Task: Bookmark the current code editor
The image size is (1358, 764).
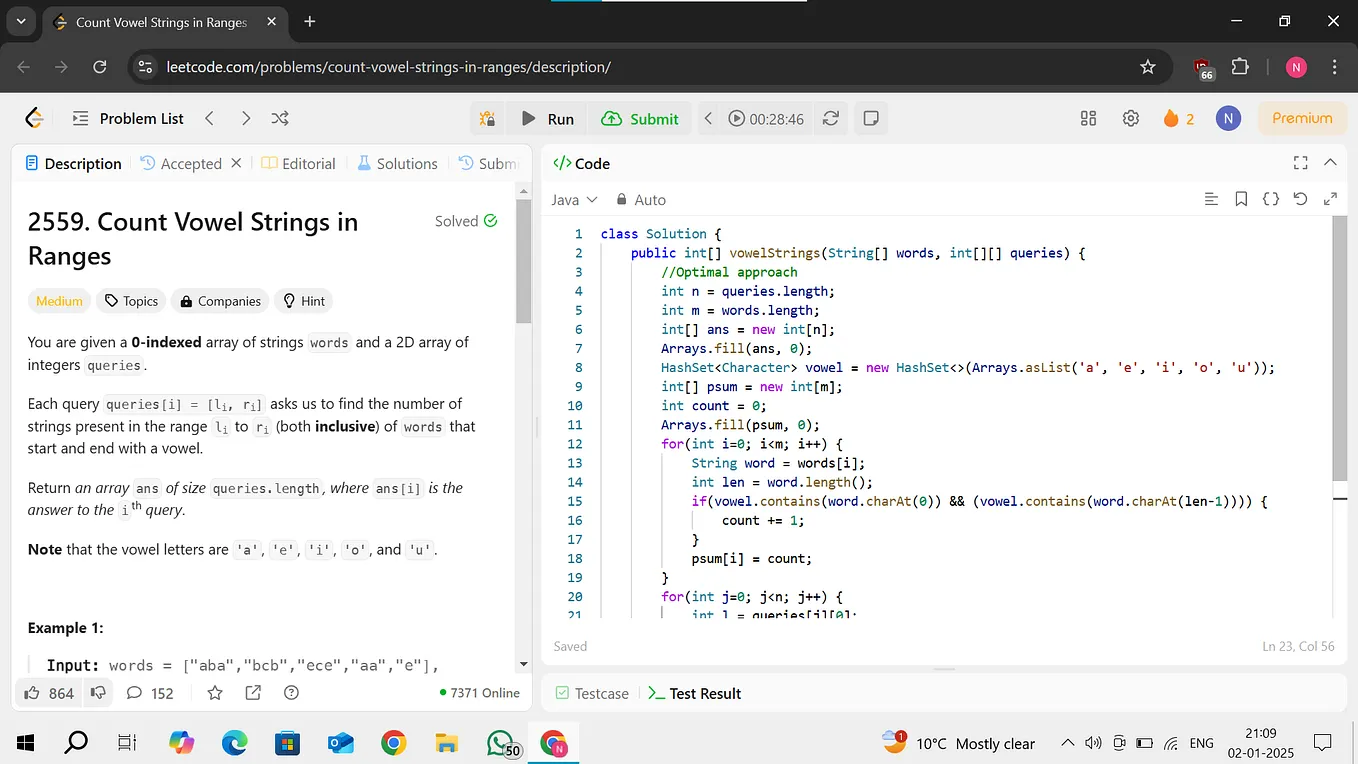Action: 1241,198
